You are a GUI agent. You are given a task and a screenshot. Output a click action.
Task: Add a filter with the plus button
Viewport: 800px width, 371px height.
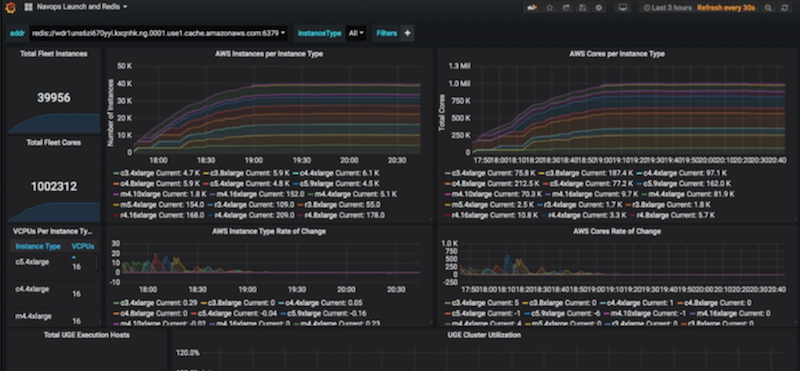point(407,33)
